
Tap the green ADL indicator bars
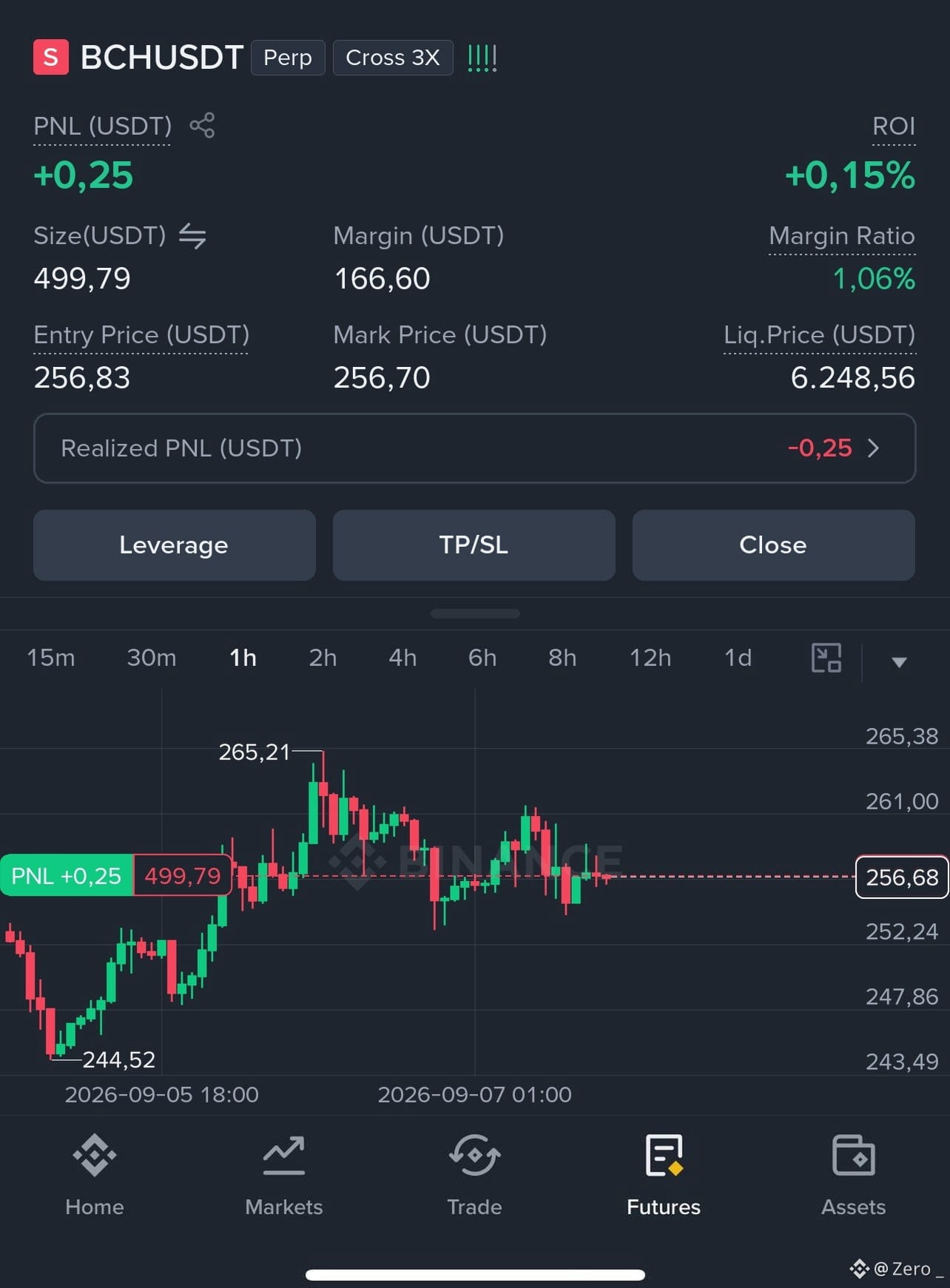[482, 58]
